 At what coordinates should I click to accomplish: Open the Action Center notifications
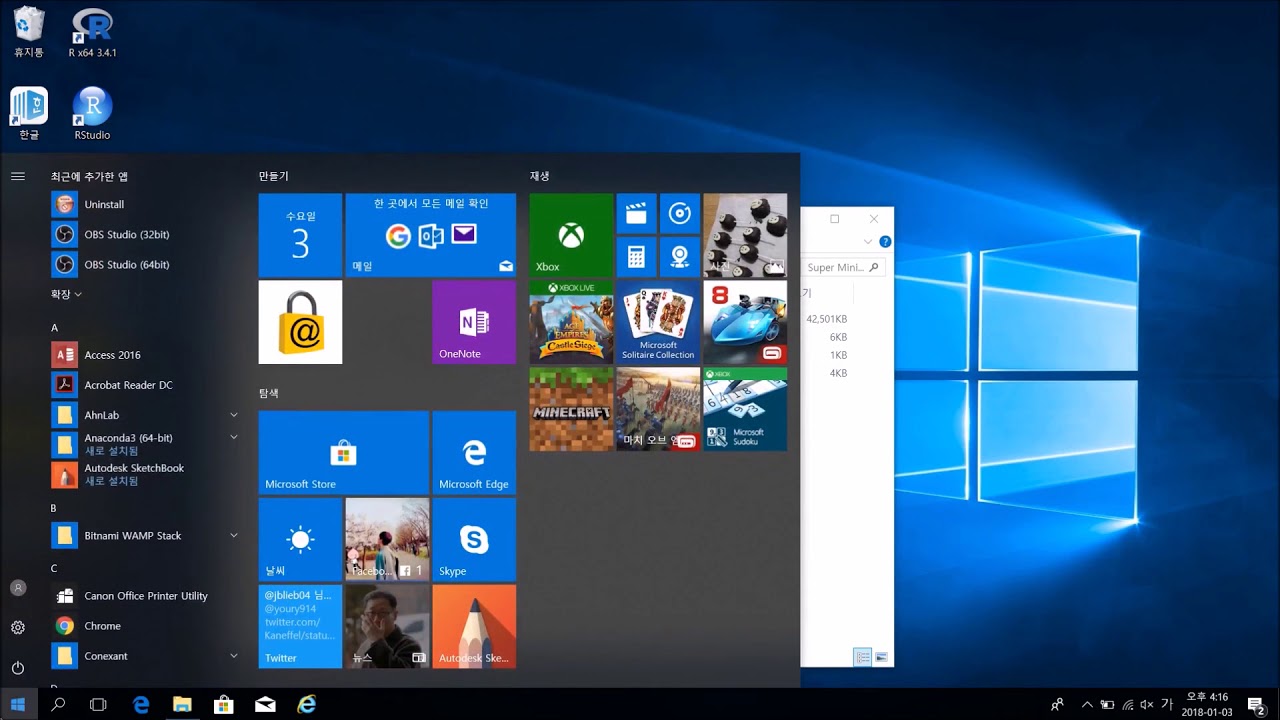point(1257,704)
